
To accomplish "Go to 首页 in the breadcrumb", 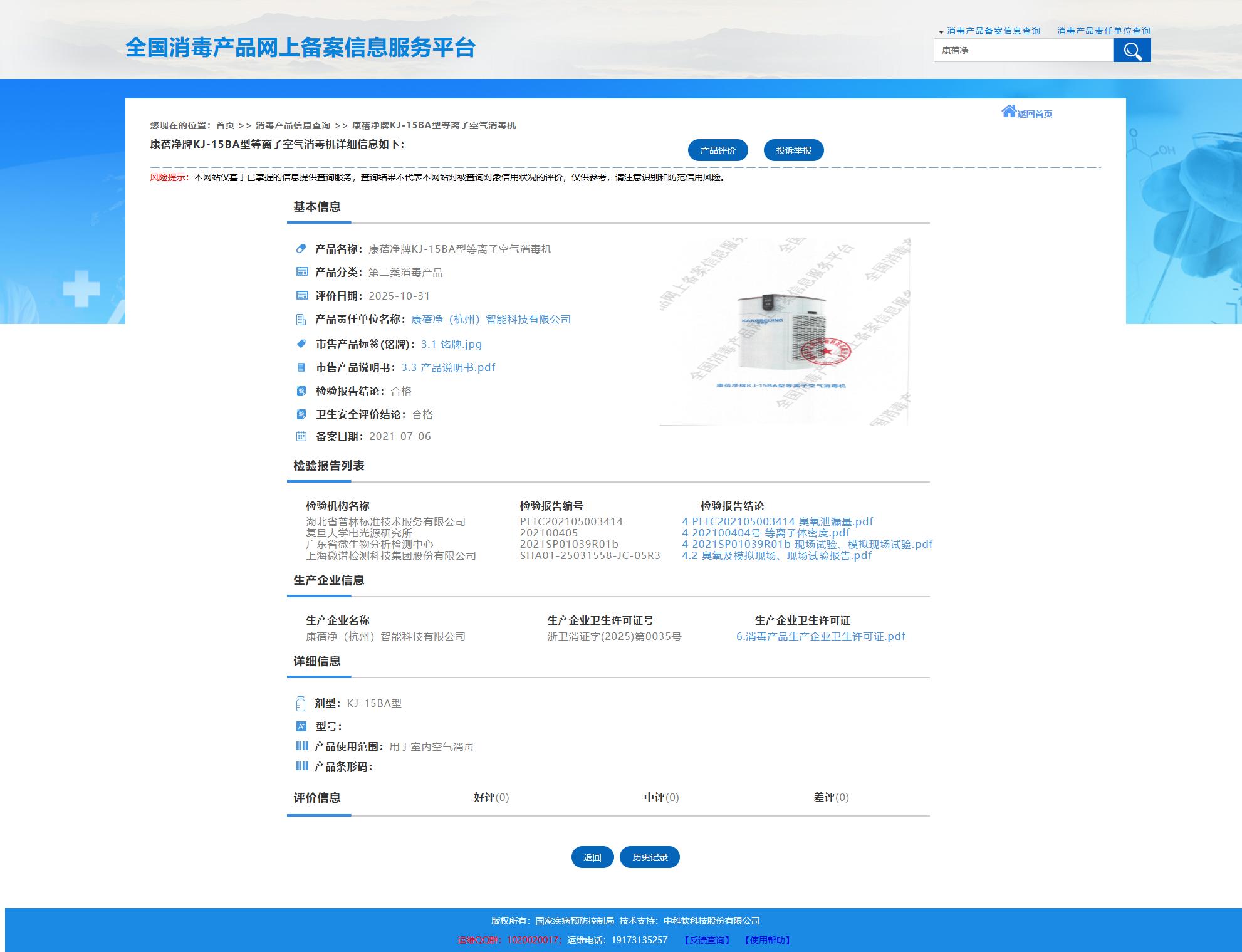I will pyautogui.click(x=225, y=125).
